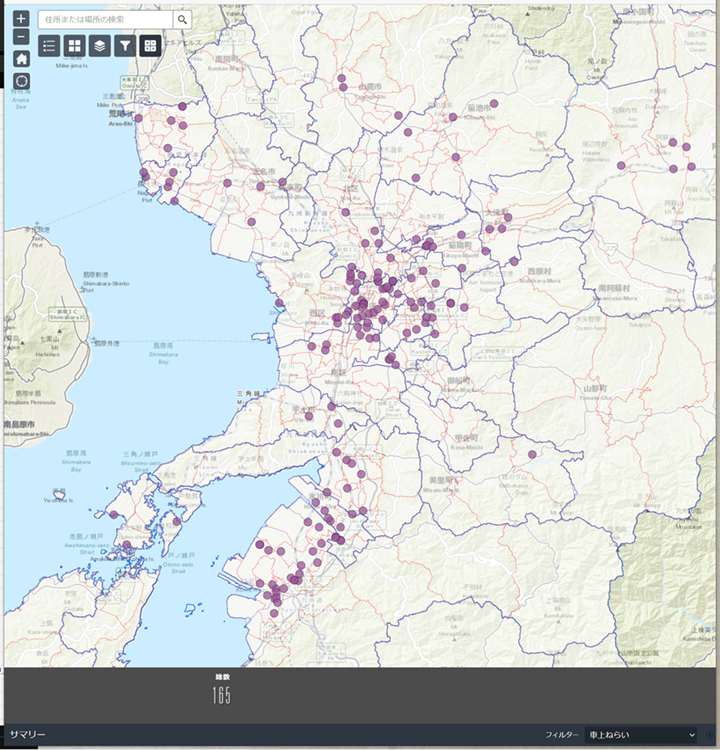
Task: Click the marker left of 荒尾市 label
Action: [138, 117]
